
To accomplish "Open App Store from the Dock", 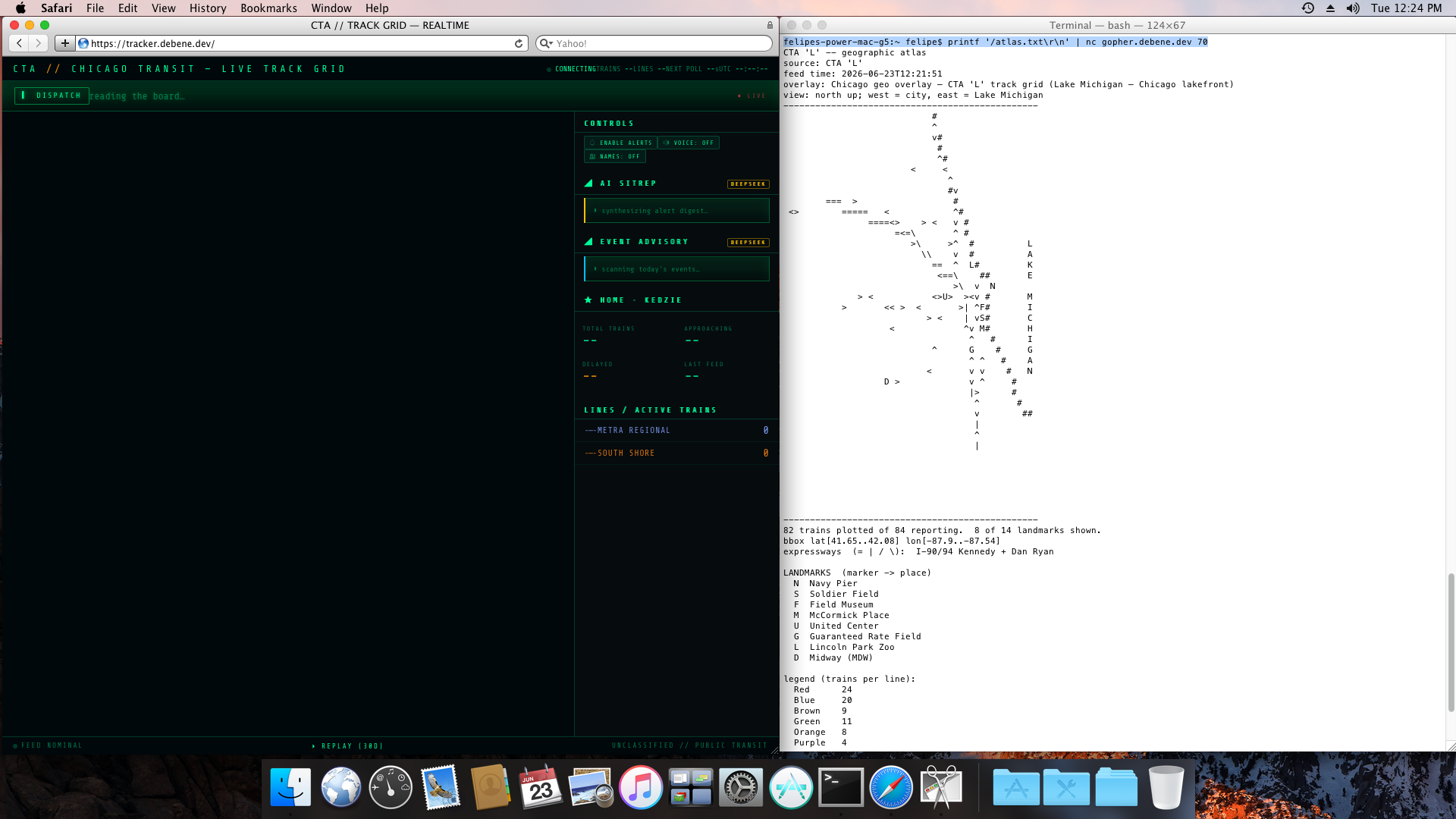I will tap(791, 787).
